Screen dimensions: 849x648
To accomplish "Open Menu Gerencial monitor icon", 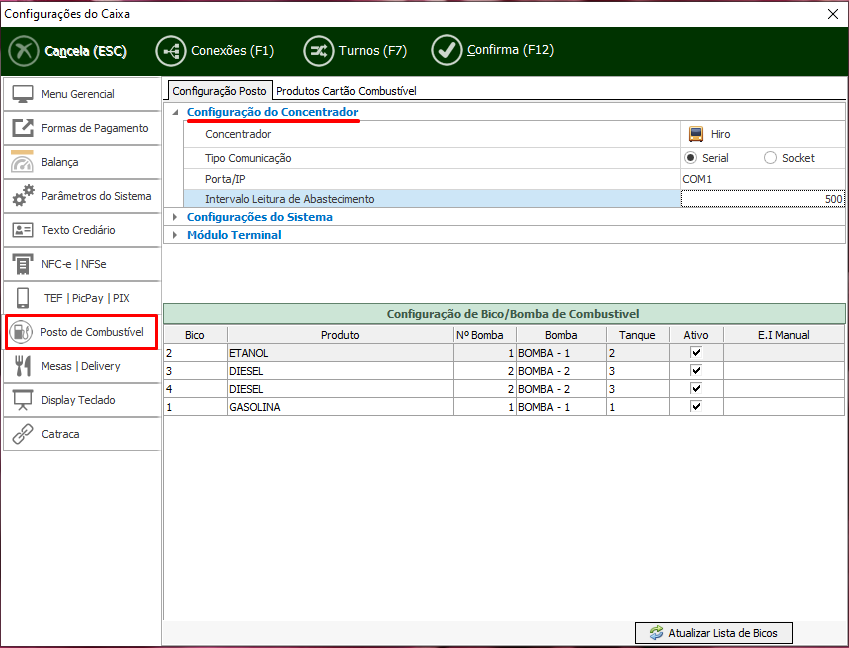I will pos(23,94).
